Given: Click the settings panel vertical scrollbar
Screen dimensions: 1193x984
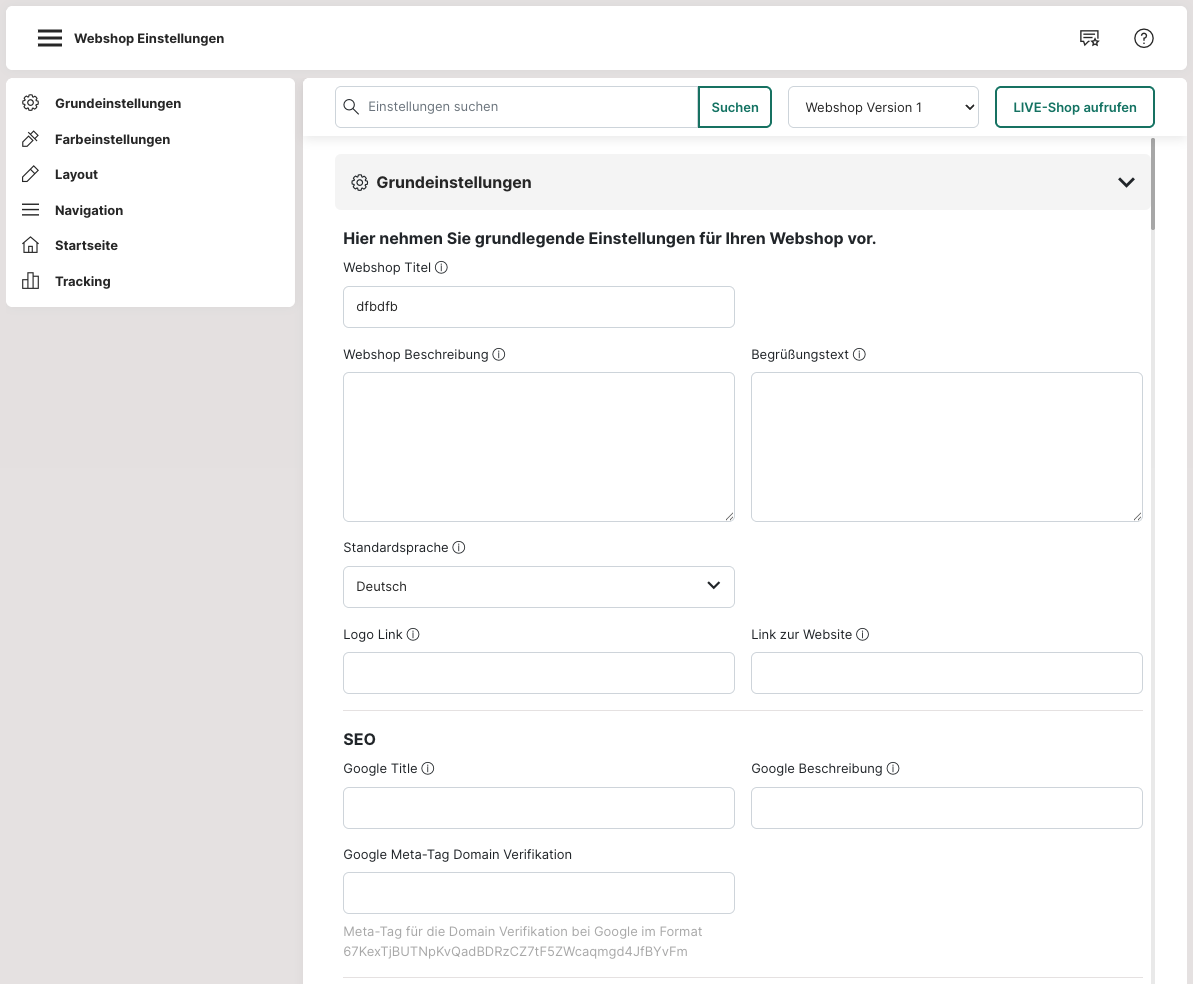Looking at the screenshot, I should 1155,183.
